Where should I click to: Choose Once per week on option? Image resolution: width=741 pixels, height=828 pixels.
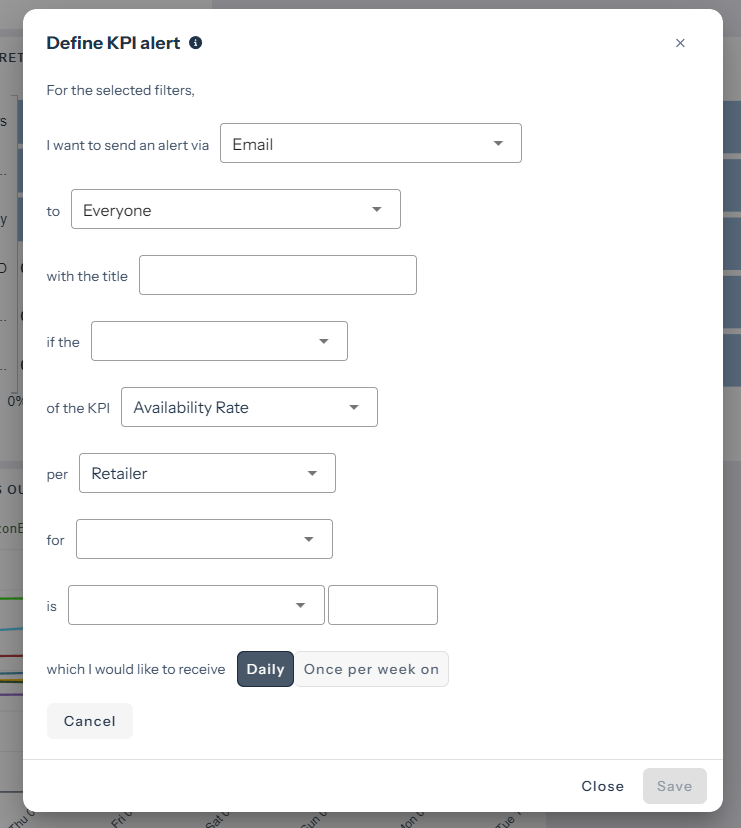tap(371, 669)
